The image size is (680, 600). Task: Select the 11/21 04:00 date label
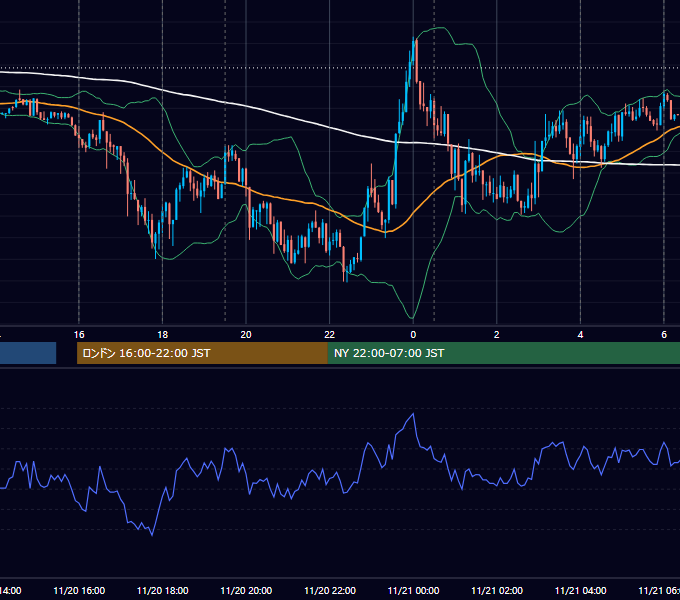click(x=580, y=590)
